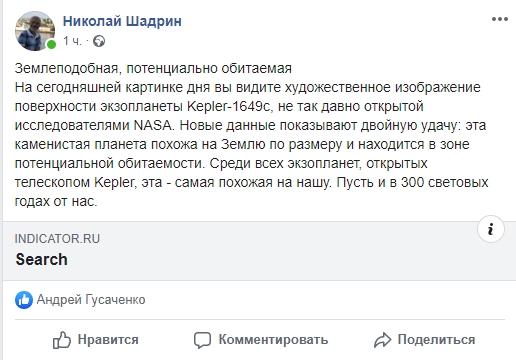This screenshot has height=360, width=516.
Task: Click the comment speech bubble icon
Action: pyautogui.click(x=202, y=340)
